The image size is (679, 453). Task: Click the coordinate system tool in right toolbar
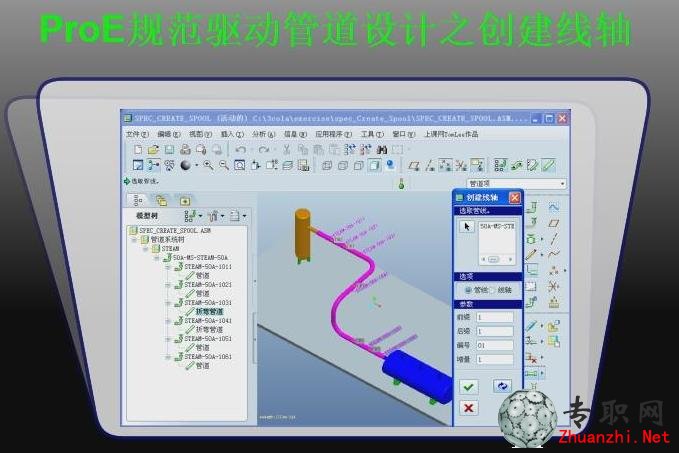pyautogui.click(x=554, y=286)
